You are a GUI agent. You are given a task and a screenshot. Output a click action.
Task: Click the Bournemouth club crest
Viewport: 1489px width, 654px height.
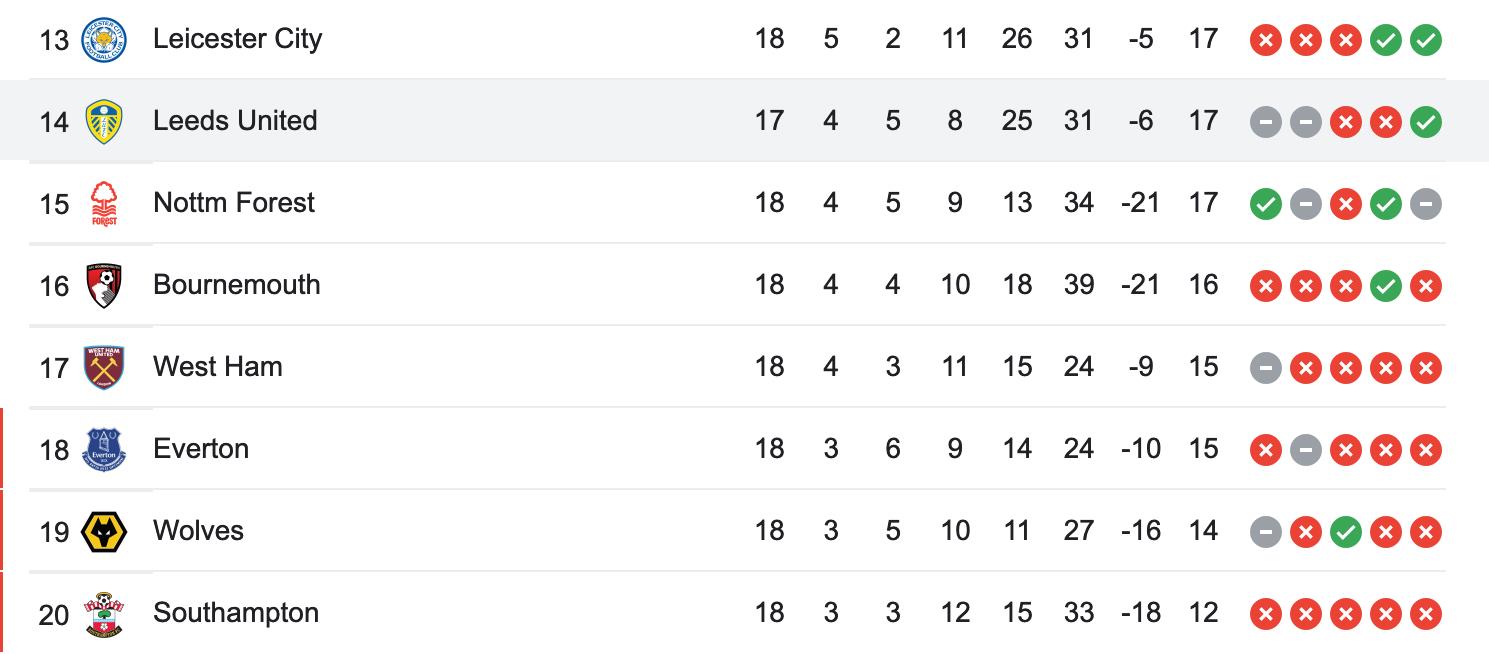click(104, 286)
